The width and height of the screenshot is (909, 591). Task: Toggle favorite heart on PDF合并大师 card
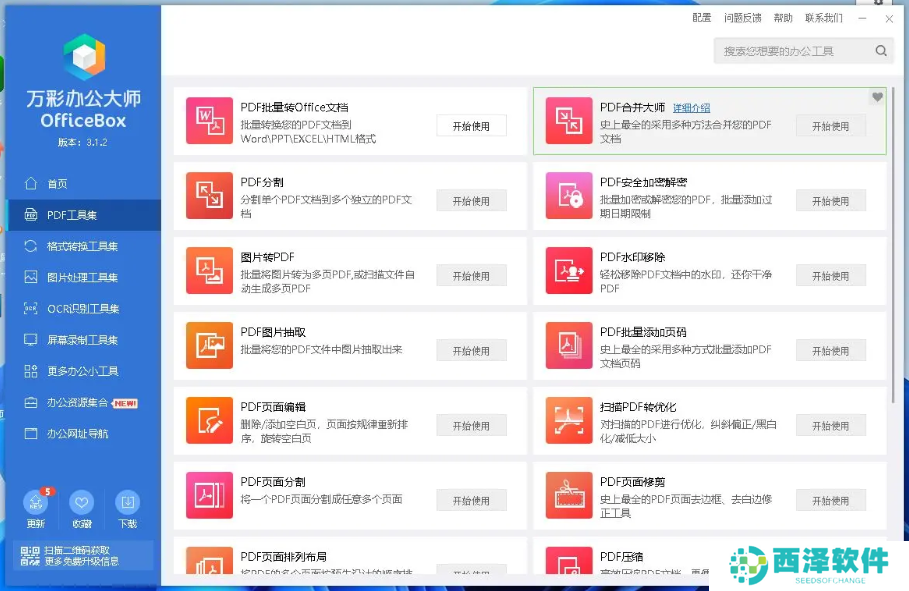877,97
